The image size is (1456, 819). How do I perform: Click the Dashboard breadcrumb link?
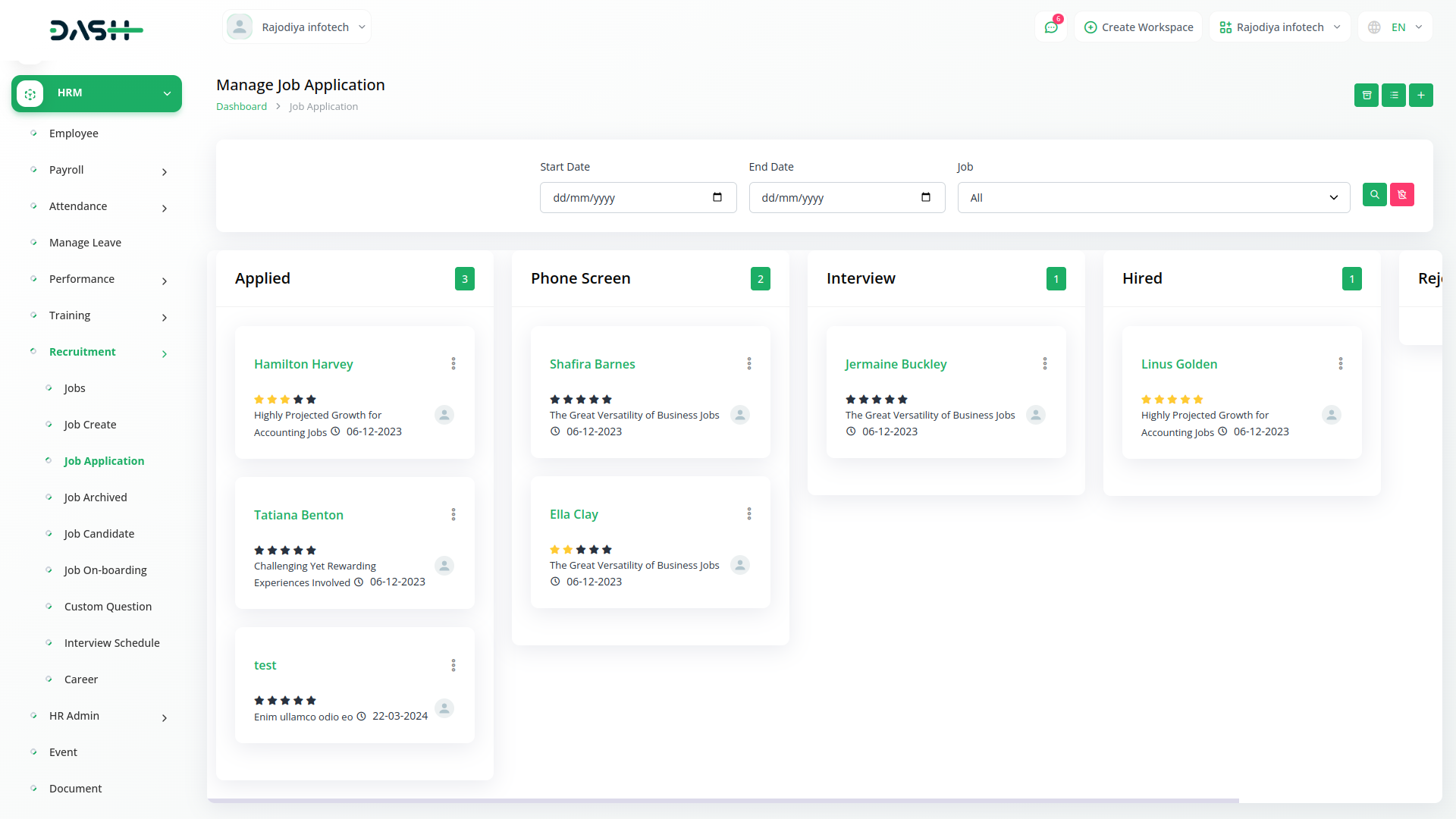pyautogui.click(x=241, y=107)
